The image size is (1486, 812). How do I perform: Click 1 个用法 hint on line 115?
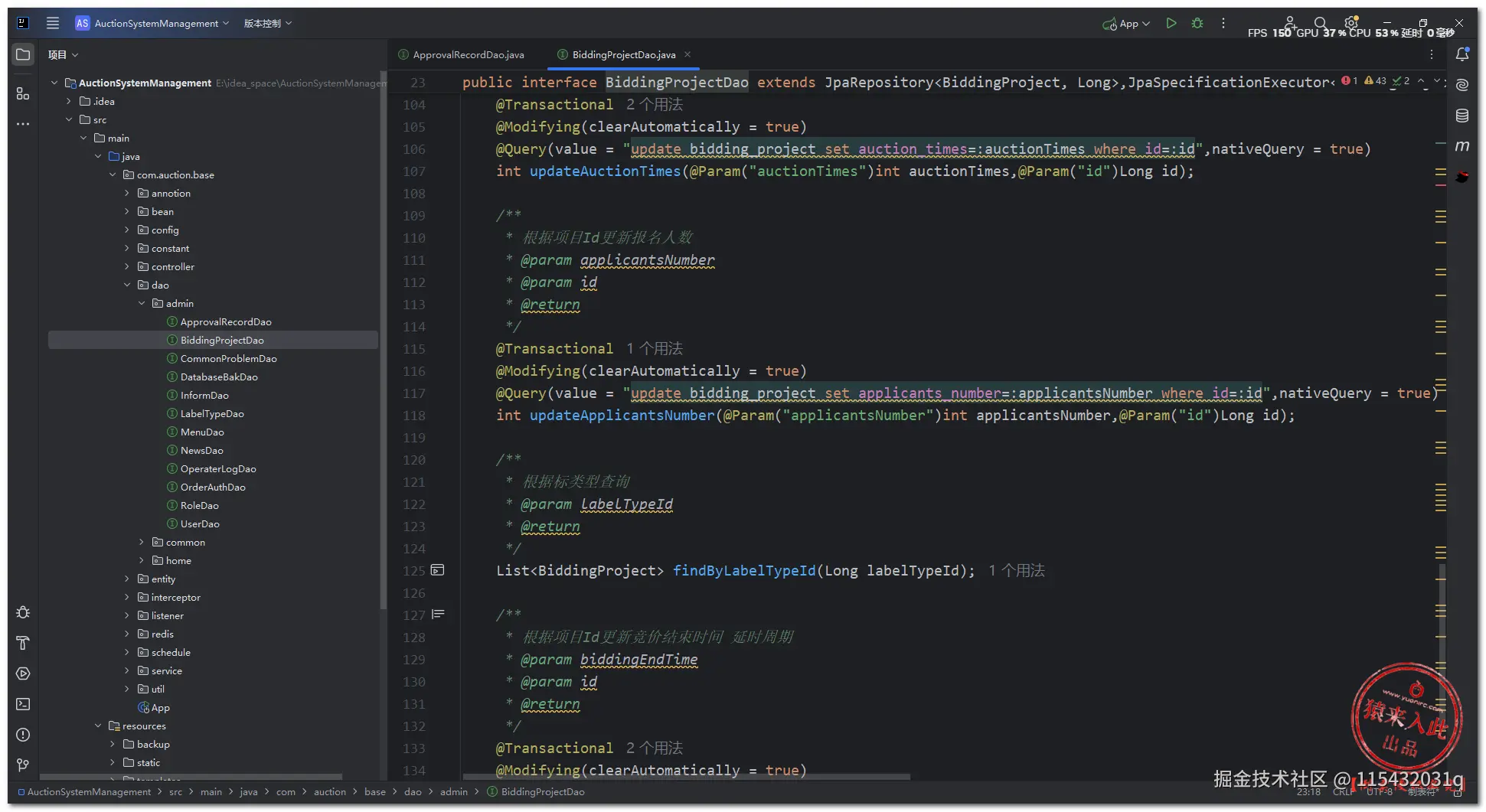(x=654, y=348)
